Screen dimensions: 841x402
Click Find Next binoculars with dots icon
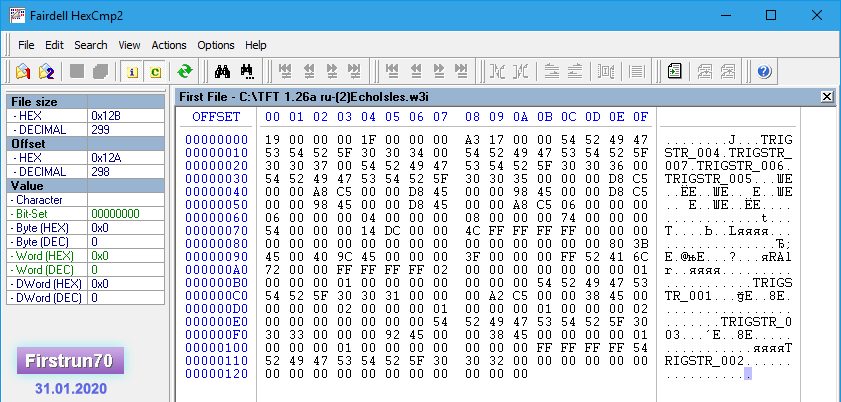tap(246, 71)
